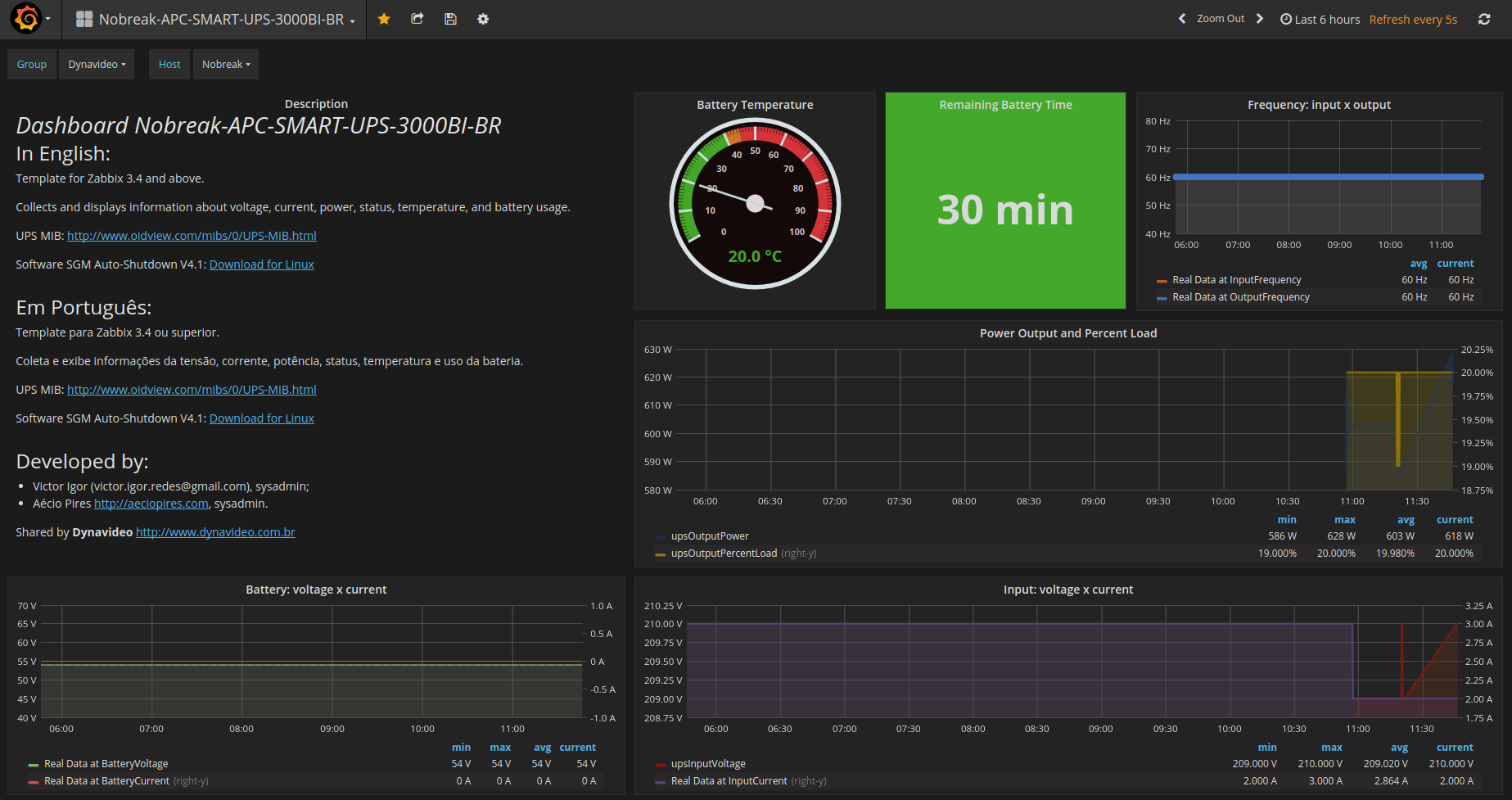The height and width of the screenshot is (800, 1512).
Task: Shift time range backward with left arrow
Action: pos(1181,19)
